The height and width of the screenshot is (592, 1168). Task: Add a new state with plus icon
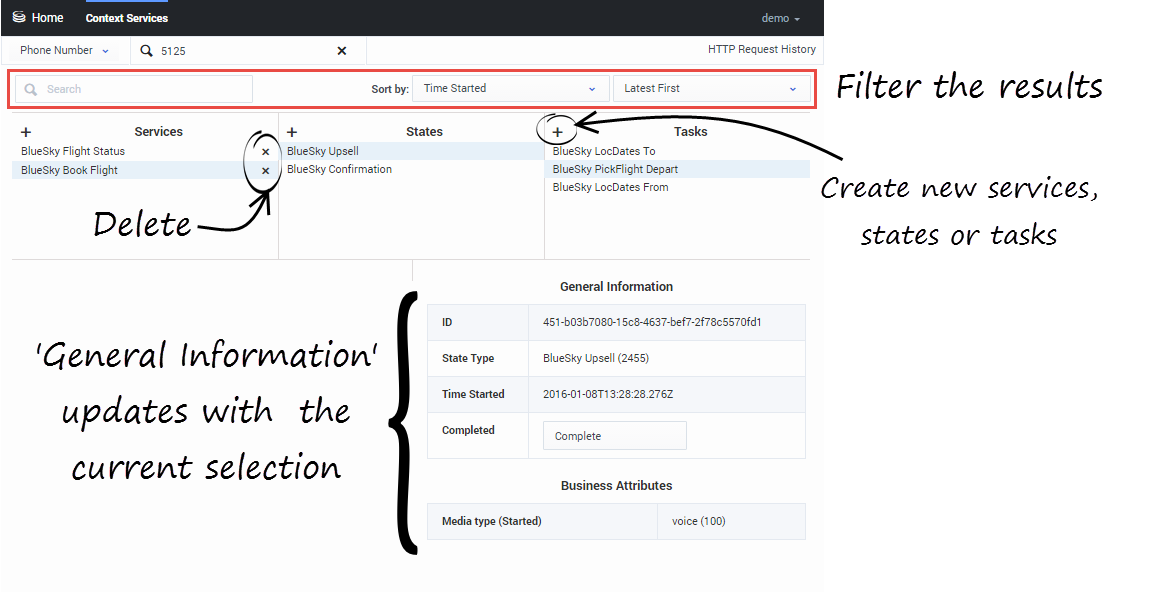pyautogui.click(x=292, y=132)
